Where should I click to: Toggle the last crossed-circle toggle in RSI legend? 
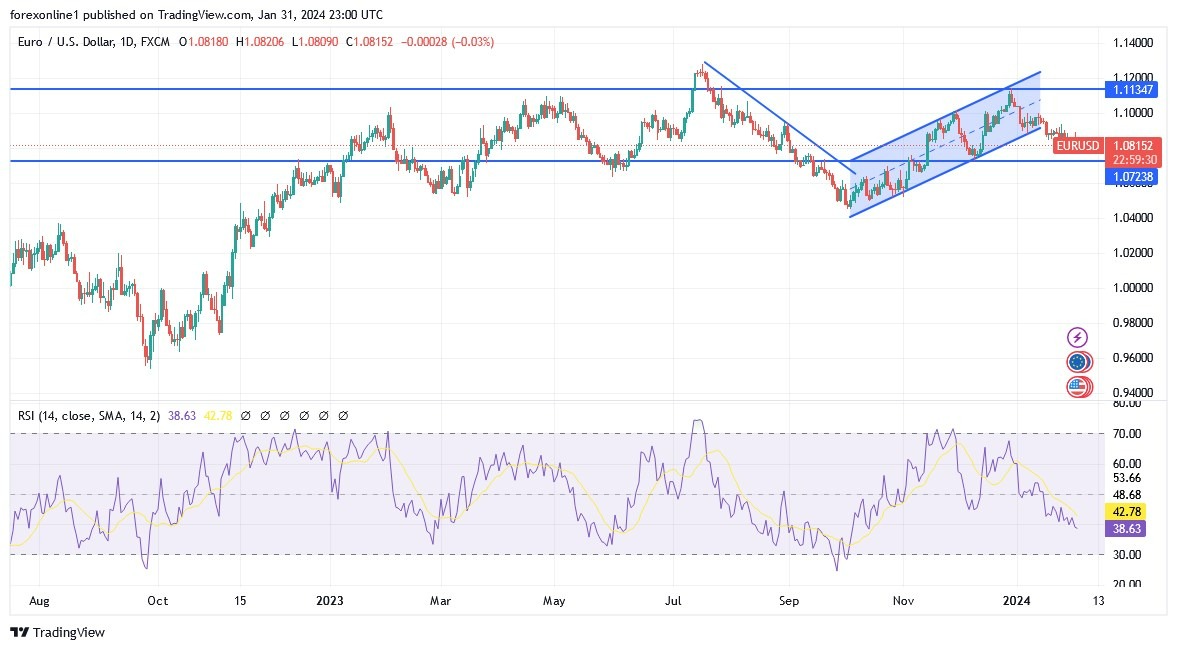344,415
